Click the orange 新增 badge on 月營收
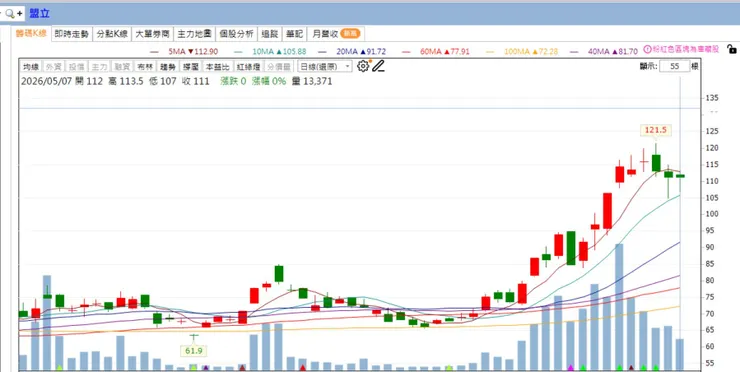740x372 pixels. pos(350,34)
